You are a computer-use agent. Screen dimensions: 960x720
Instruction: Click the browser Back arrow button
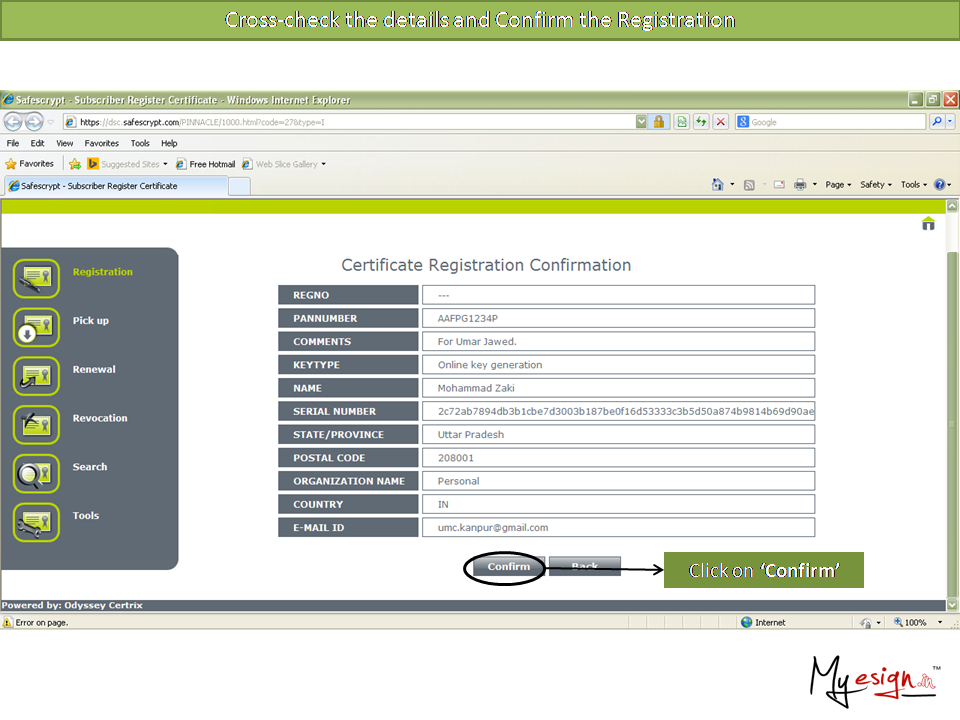[14, 122]
